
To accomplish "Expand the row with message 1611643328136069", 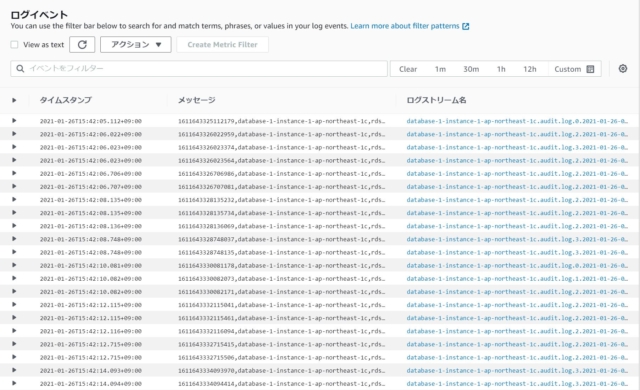I will (14, 226).
